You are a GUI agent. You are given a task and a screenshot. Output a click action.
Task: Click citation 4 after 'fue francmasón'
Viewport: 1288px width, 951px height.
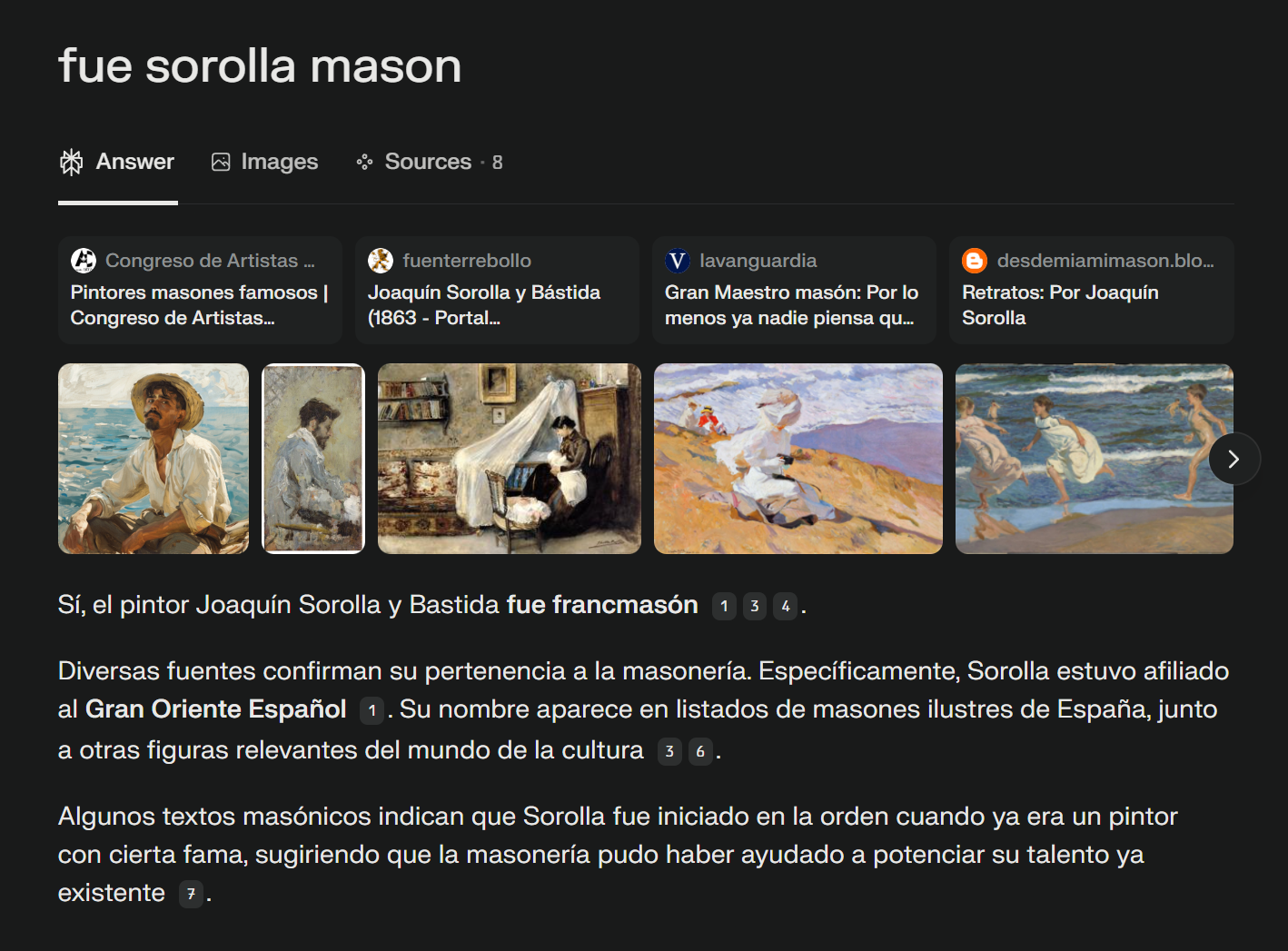click(x=786, y=606)
